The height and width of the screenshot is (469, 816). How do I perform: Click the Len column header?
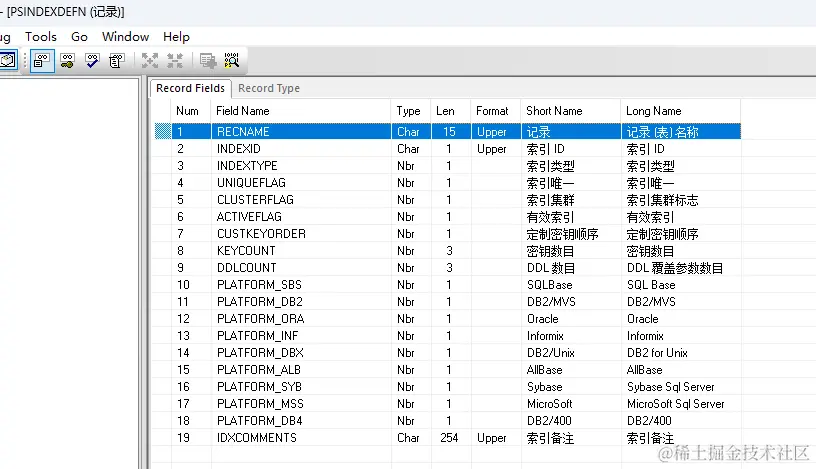click(x=445, y=111)
